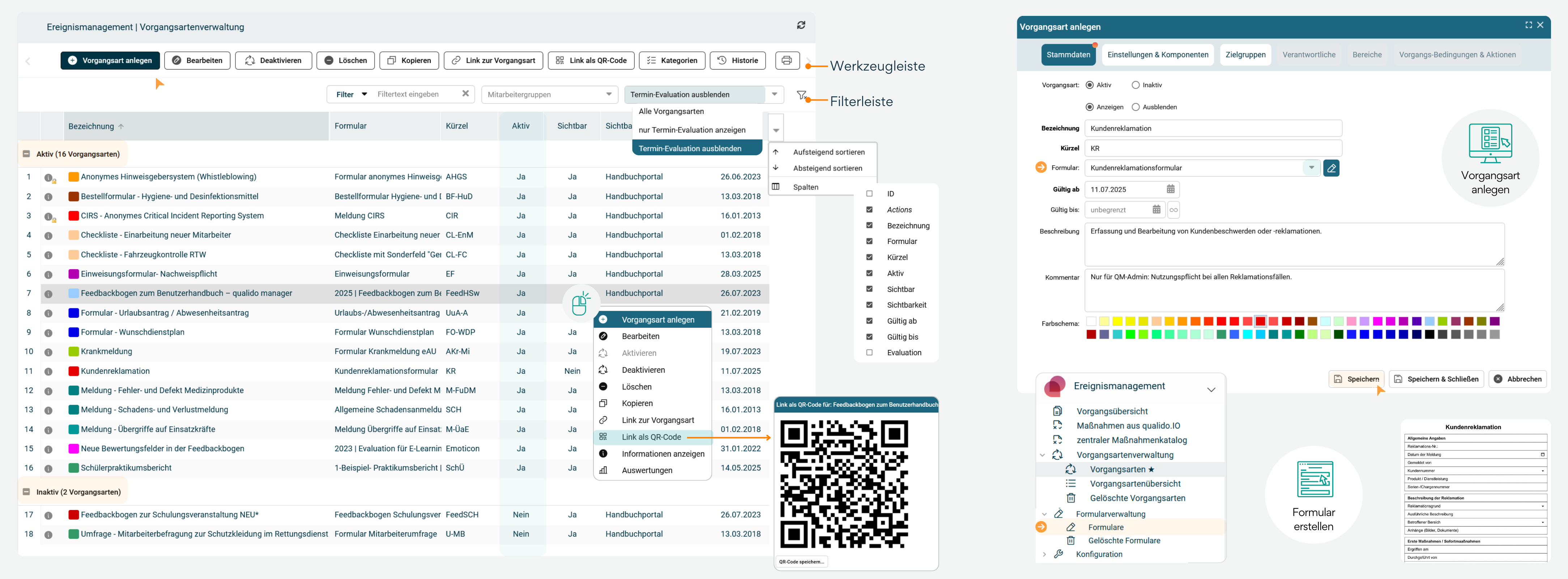Viewport: 1568px width, 579px height.
Task: Click the infinity icon beside Gültig bis
Action: tap(1173, 210)
